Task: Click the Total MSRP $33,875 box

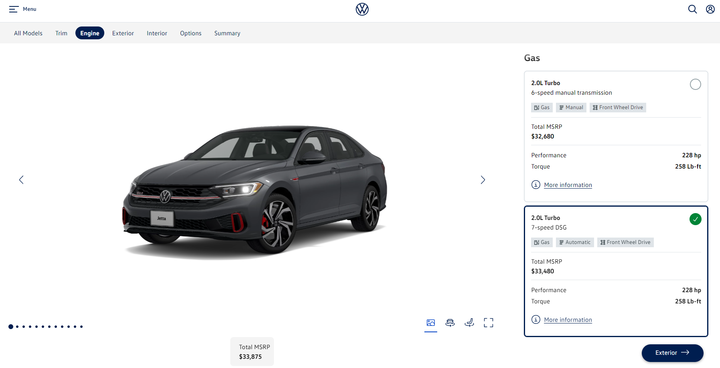Action: pyautogui.click(x=252, y=351)
